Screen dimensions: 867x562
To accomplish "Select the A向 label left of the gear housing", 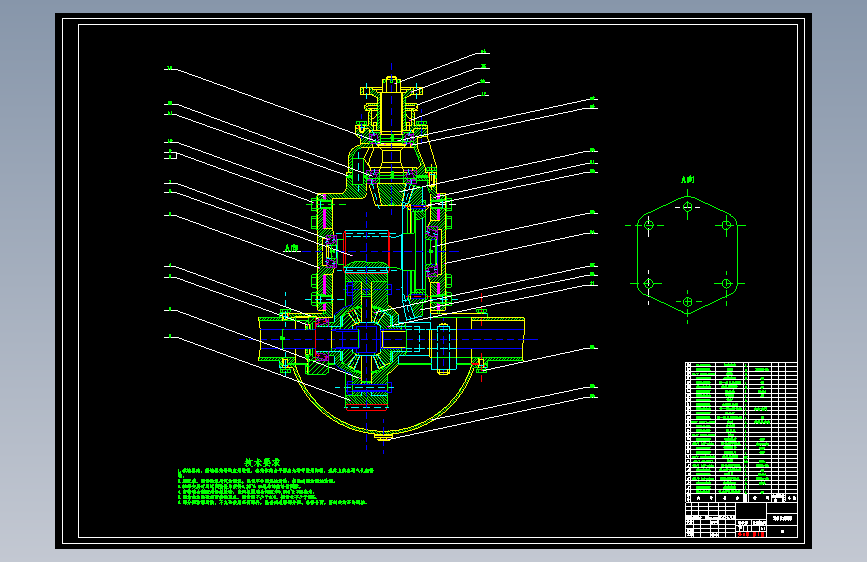I will pos(291,248).
